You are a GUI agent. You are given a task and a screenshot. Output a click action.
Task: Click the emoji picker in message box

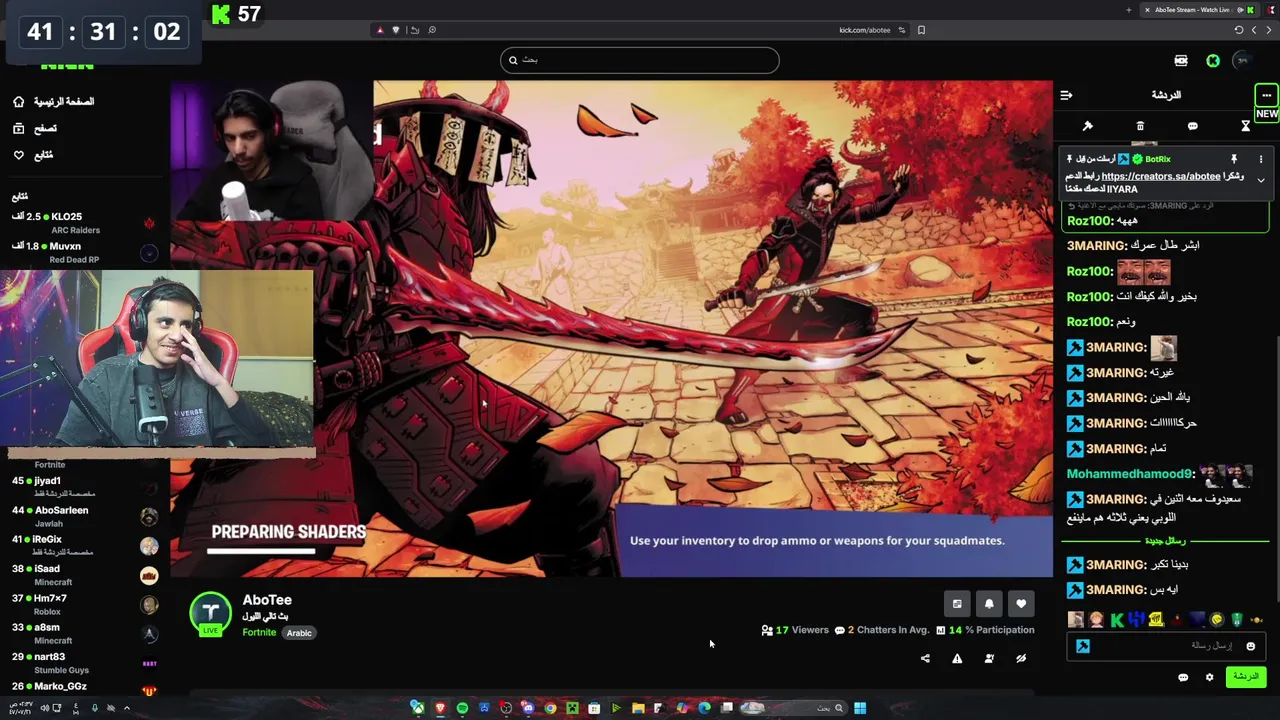(1250, 646)
